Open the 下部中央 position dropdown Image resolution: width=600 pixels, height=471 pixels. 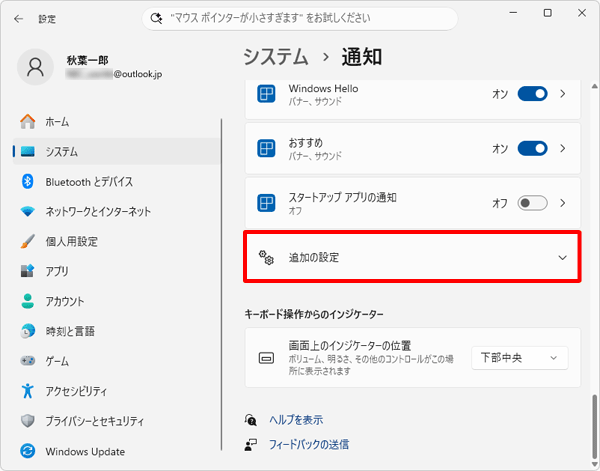point(520,358)
